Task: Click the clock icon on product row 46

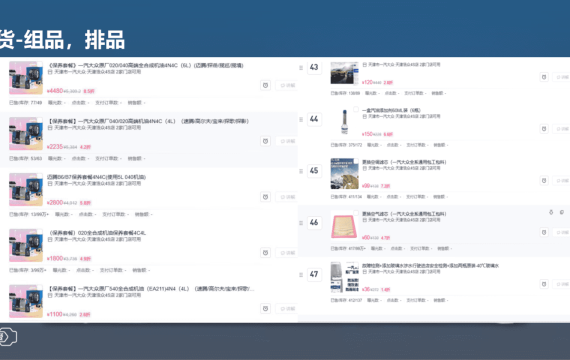Action: (544, 232)
